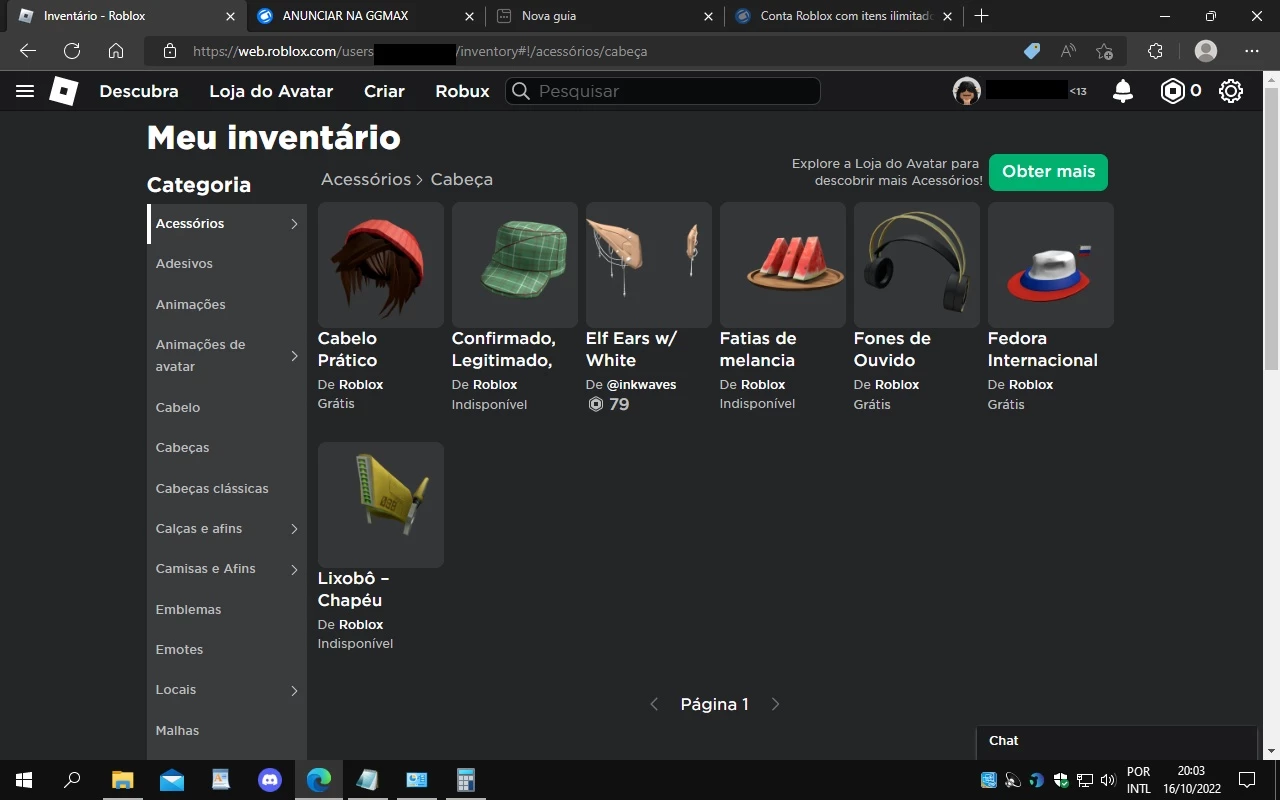
Task: Open Discord from the taskbar
Action: [x=270, y=780]
